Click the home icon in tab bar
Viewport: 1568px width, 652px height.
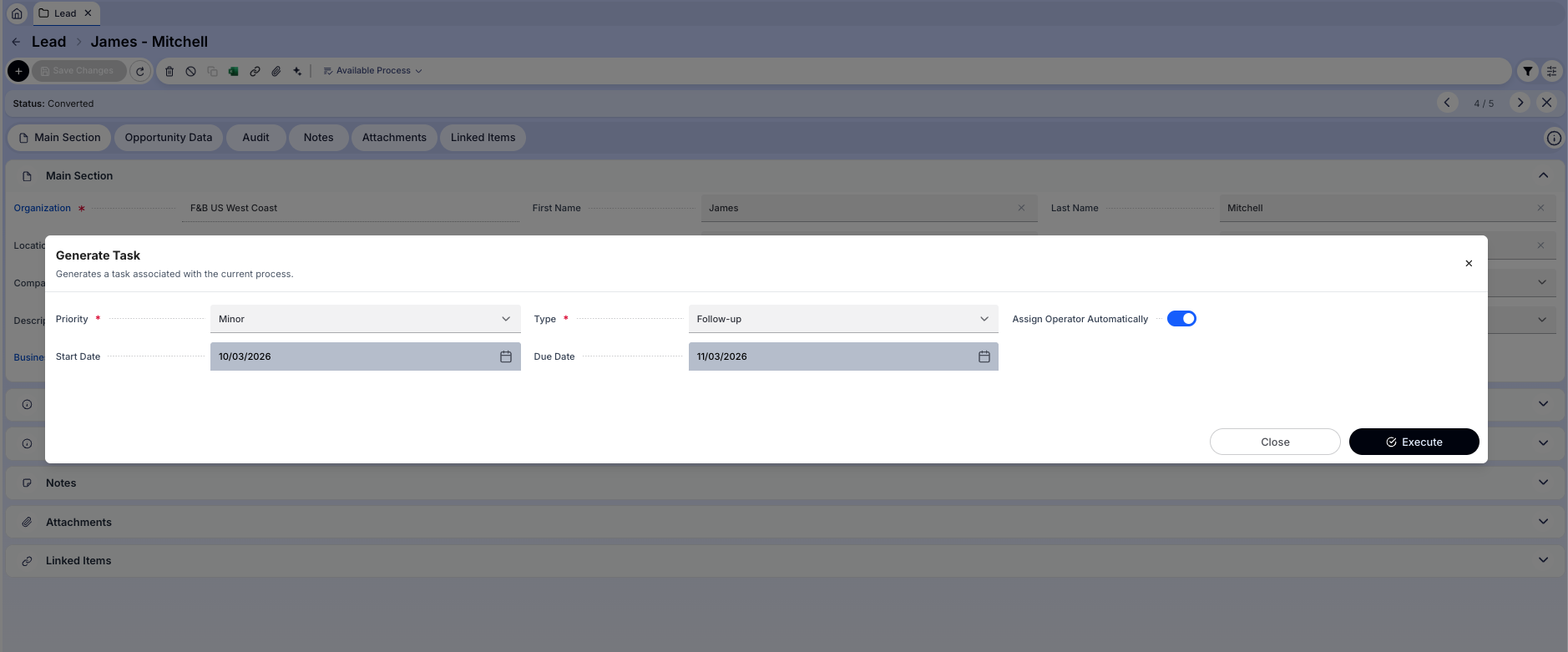[17, 13]
